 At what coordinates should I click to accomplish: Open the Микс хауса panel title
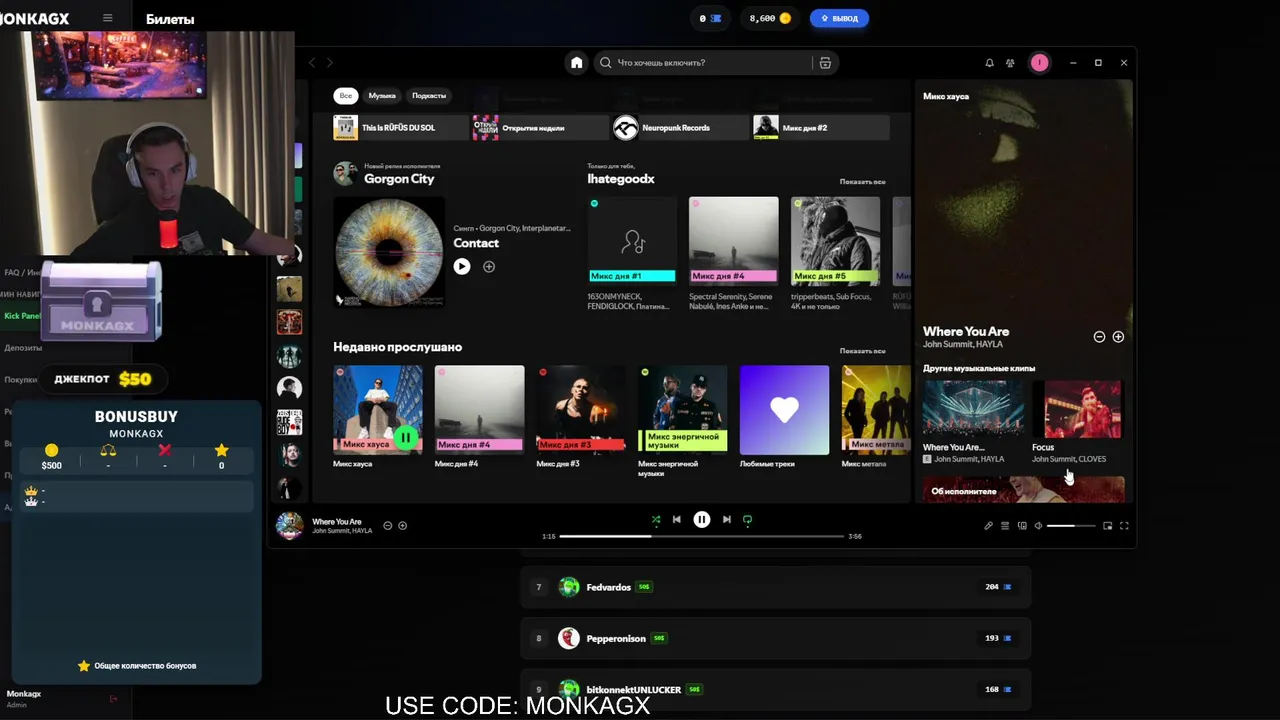[946, 97]
